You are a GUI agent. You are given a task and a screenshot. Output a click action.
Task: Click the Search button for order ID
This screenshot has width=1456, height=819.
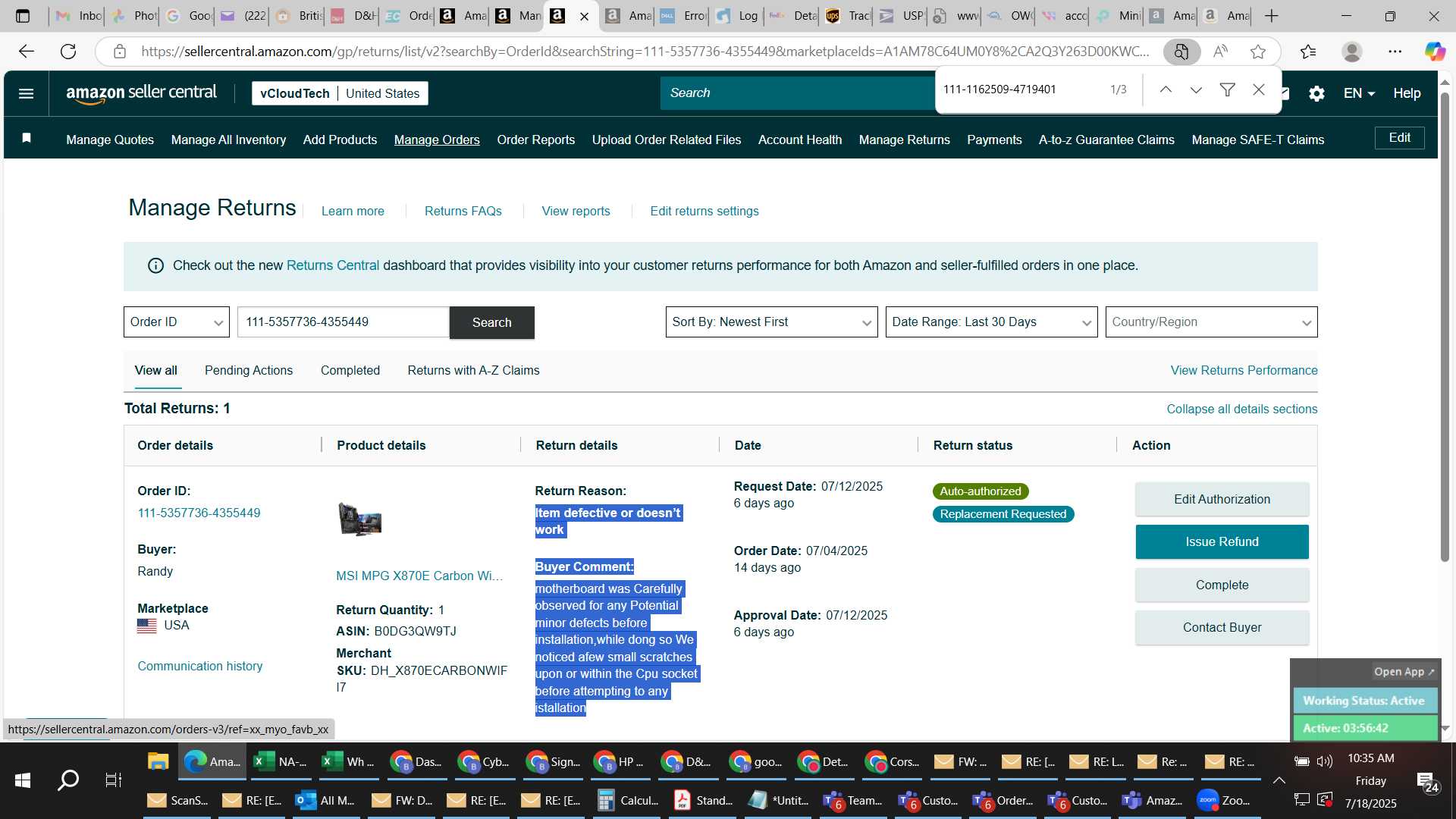(x=491, y=322)
